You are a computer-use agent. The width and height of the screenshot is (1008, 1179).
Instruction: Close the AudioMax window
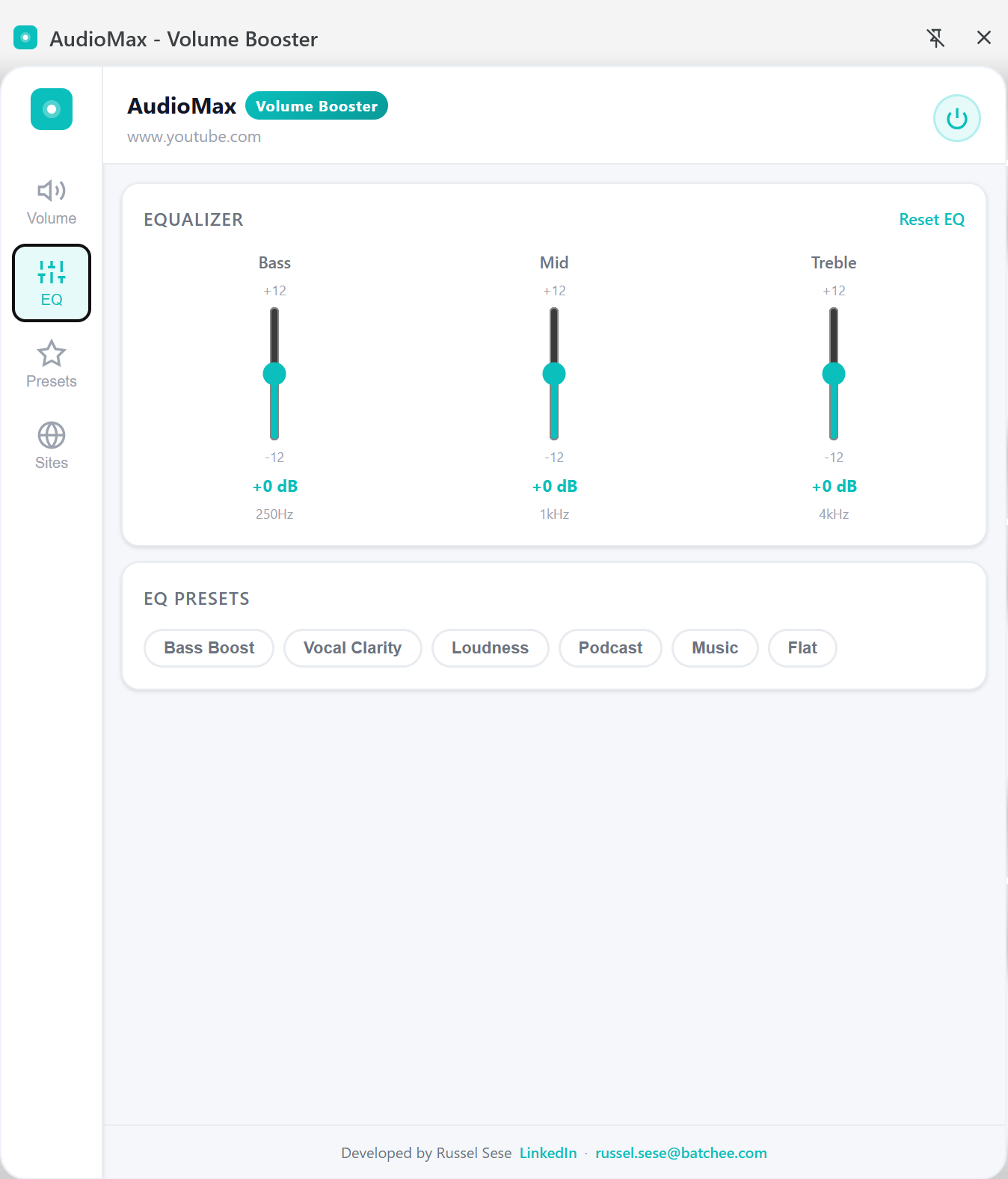tap(983, 38)
